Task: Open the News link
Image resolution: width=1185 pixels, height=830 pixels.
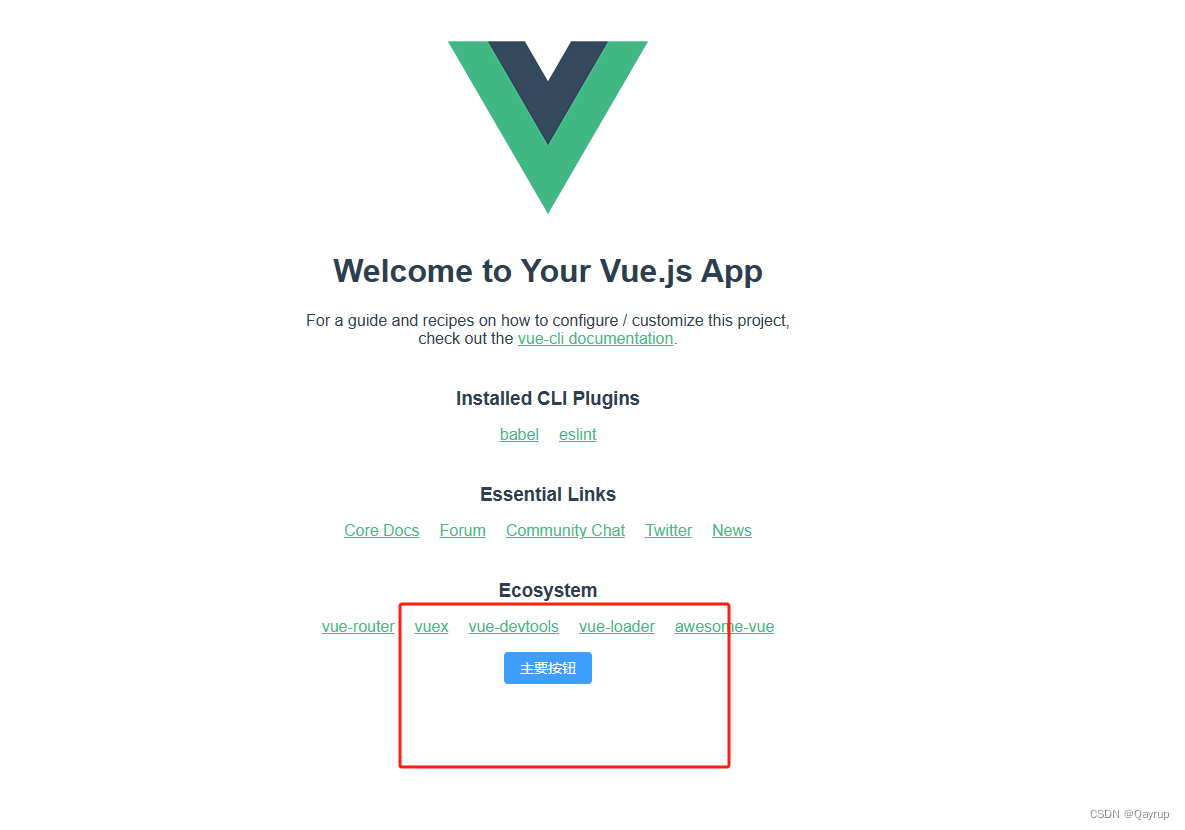Action: (x=732, y=531)
